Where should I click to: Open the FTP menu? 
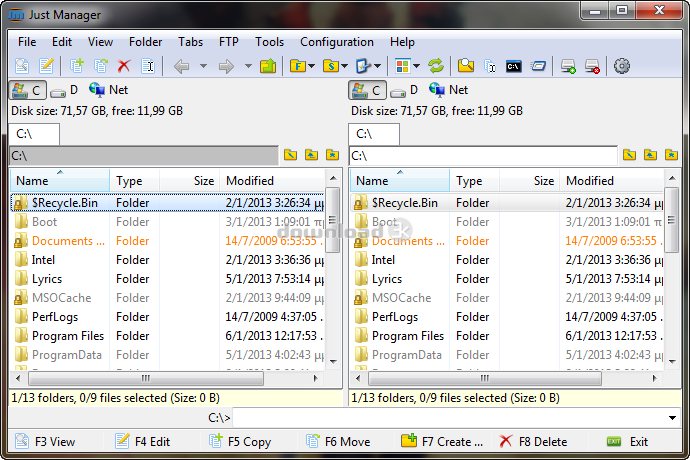tap(229, 42)
